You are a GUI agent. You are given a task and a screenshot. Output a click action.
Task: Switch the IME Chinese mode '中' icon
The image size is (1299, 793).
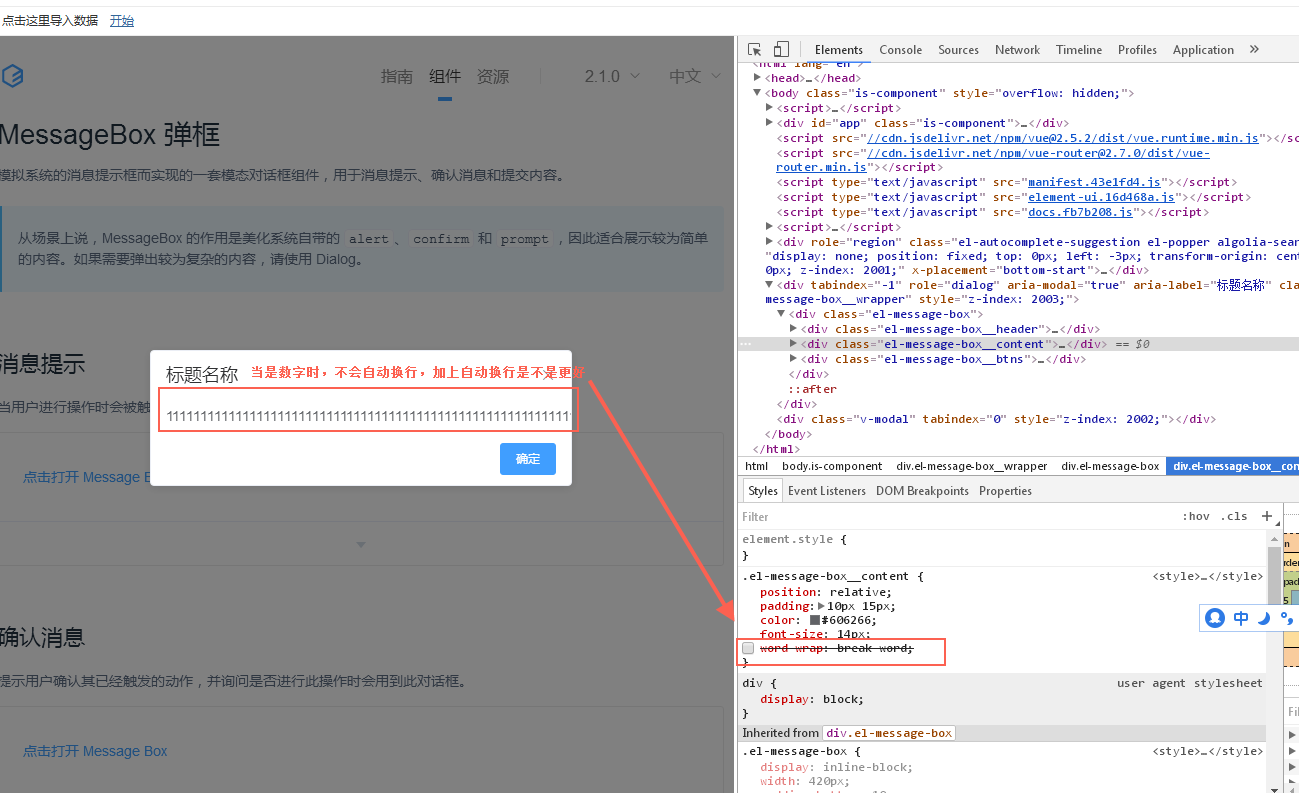(x=1241, y=618)
